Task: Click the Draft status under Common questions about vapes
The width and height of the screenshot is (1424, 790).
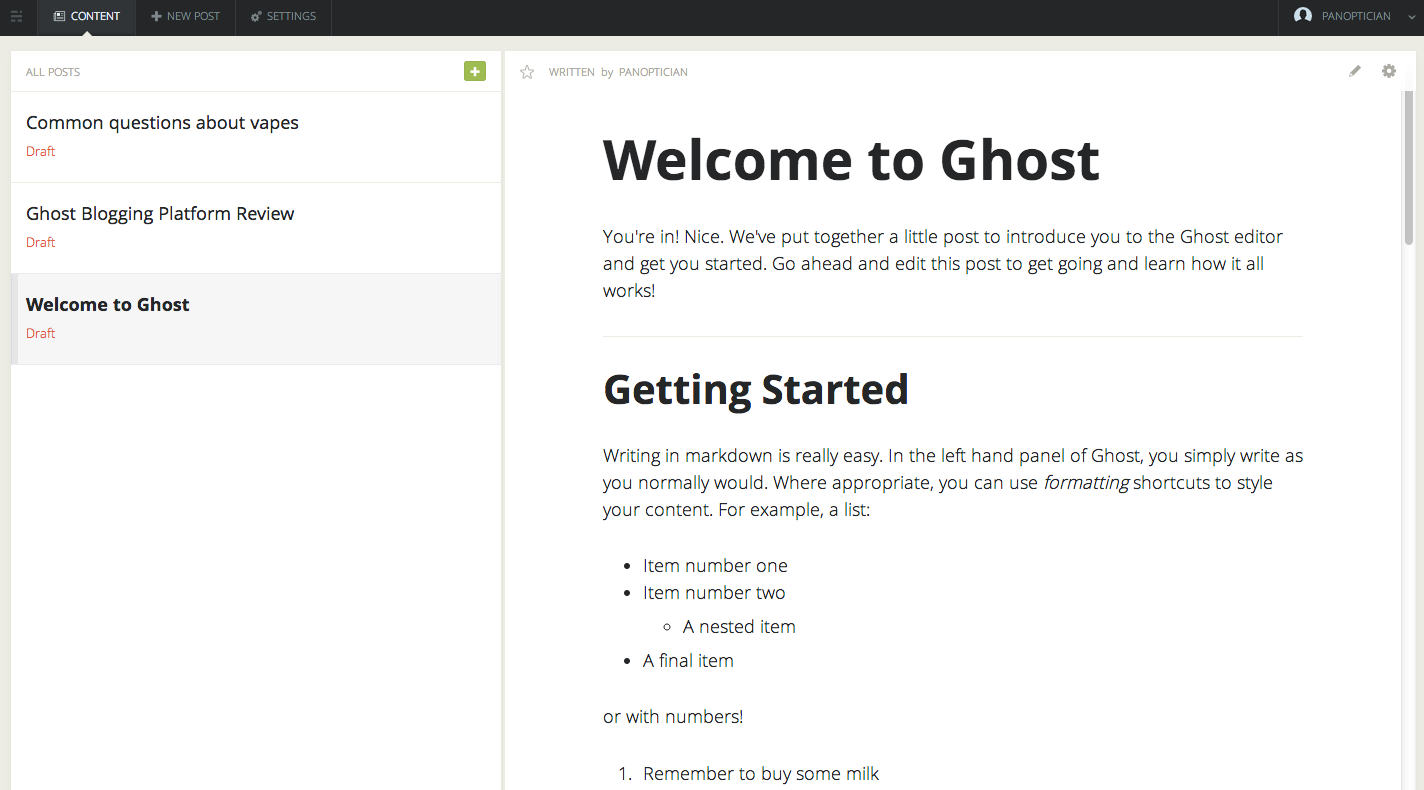Action: tap(41, 152)
